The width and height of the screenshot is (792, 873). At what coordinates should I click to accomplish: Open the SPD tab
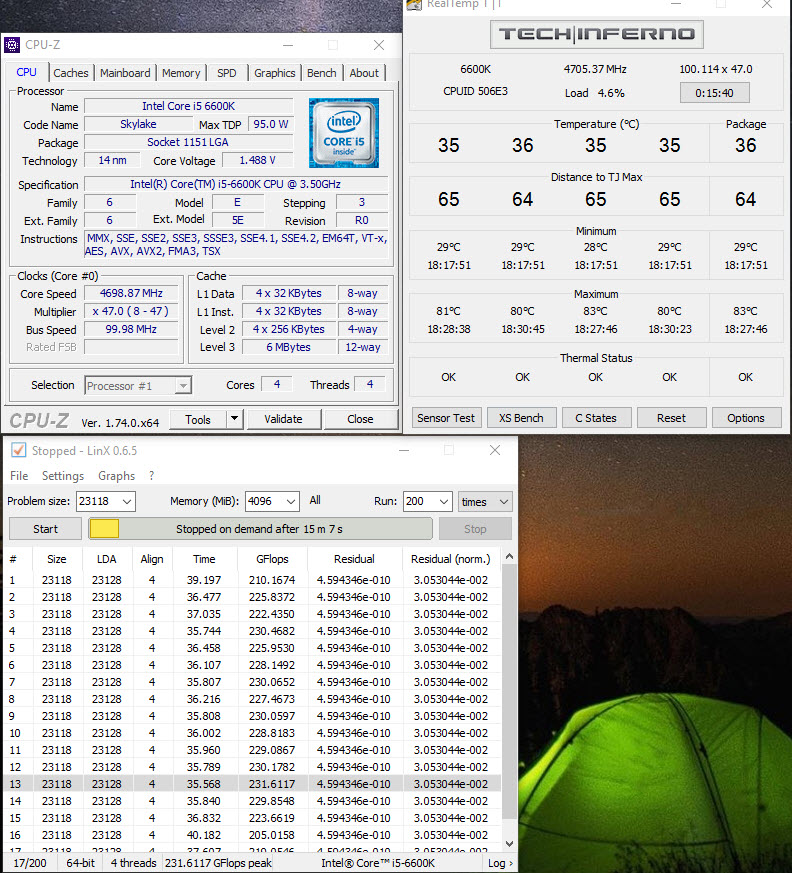[227, 73]
